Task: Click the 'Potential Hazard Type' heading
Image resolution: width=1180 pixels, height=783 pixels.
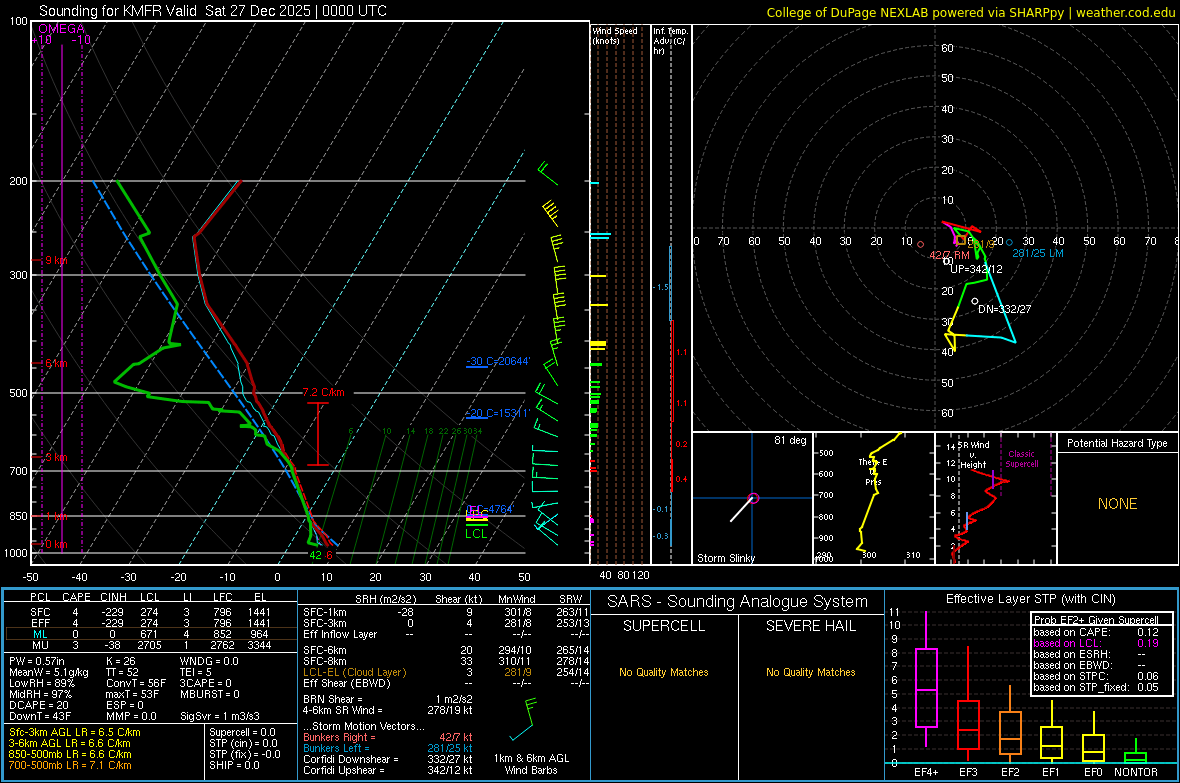Action: click(x=1117, y=443)
